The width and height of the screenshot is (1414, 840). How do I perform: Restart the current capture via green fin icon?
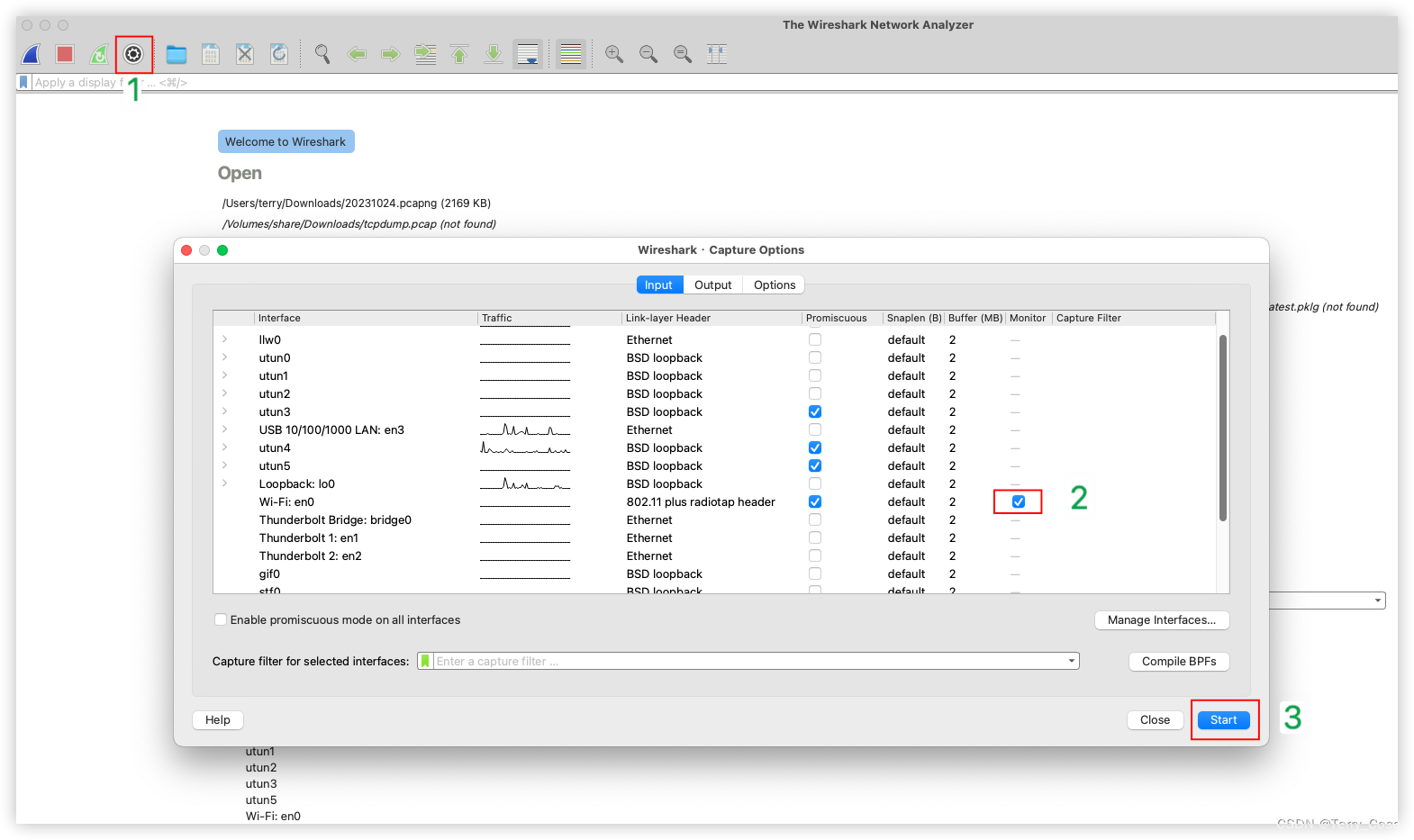(99, 54)
